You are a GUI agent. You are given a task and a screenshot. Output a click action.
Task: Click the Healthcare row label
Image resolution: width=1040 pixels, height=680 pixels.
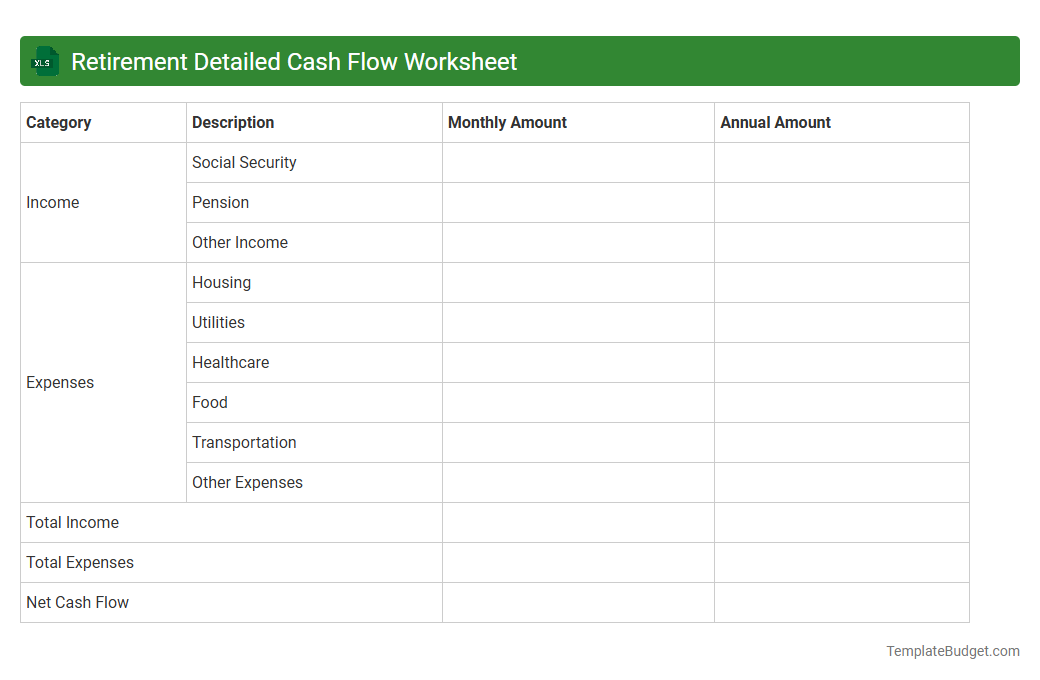tap(231, 362)
